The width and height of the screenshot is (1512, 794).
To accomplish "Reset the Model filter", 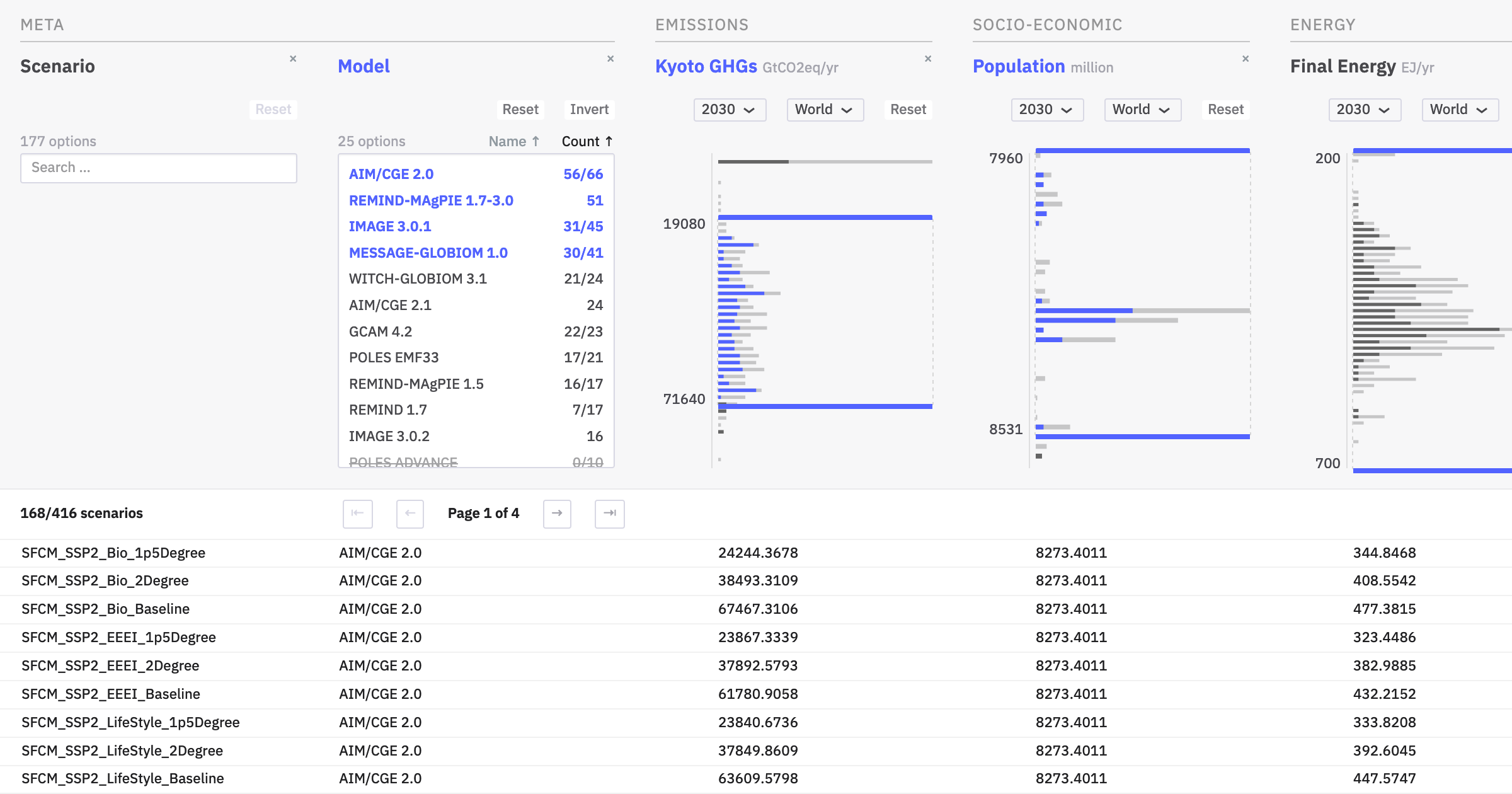I will click(x=520, y=109).
